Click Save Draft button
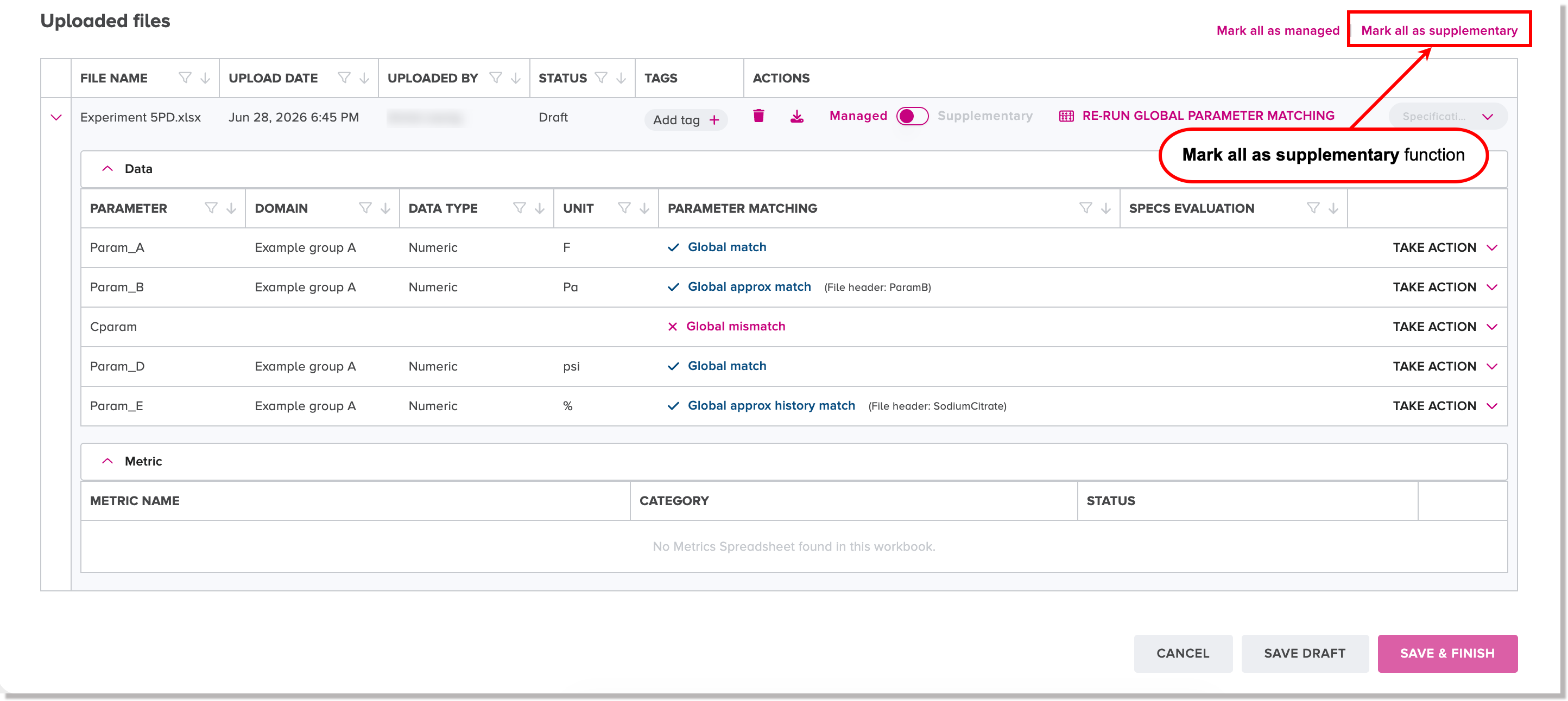 pos(1305,653)
